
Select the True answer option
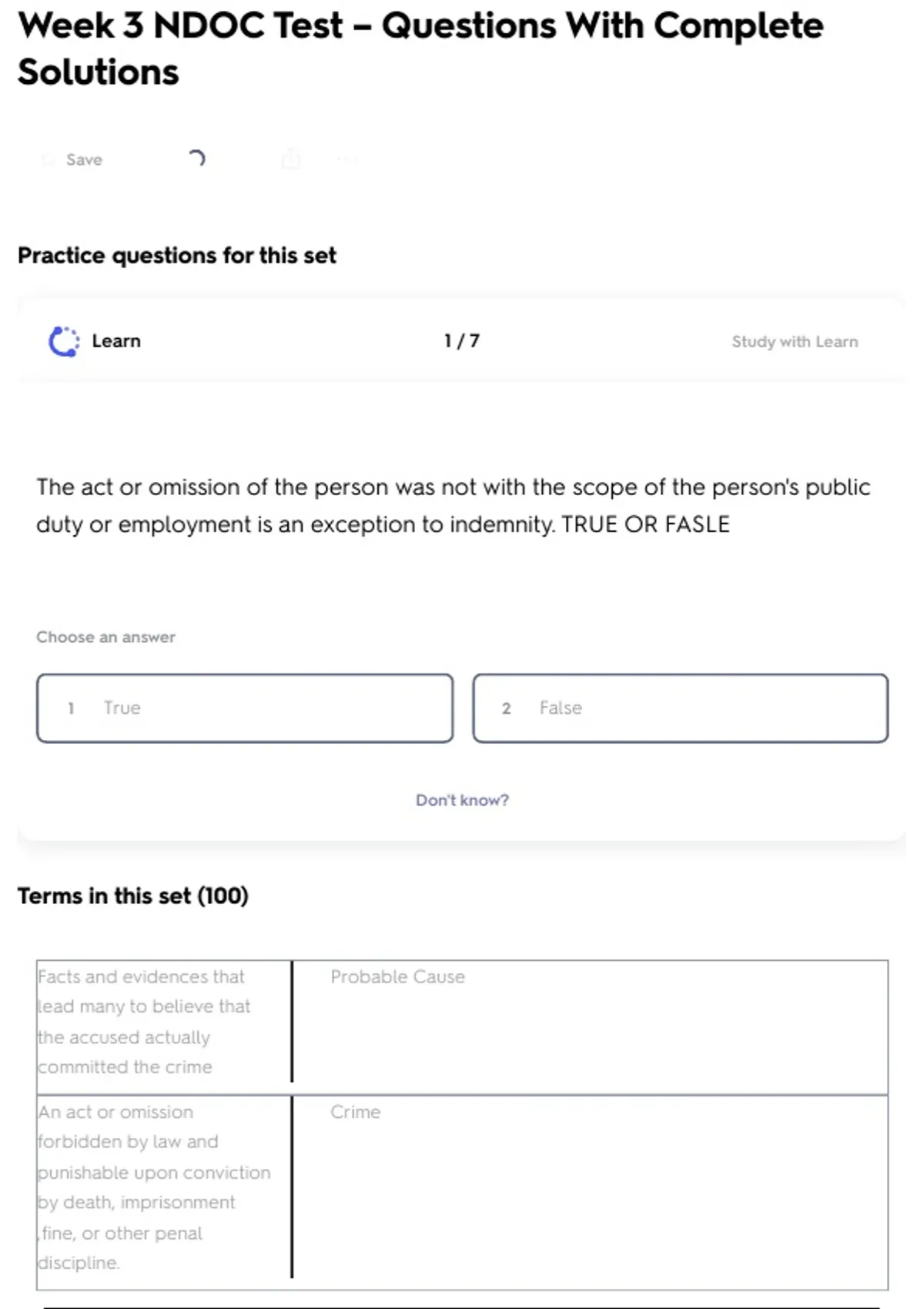coord(245,708)
